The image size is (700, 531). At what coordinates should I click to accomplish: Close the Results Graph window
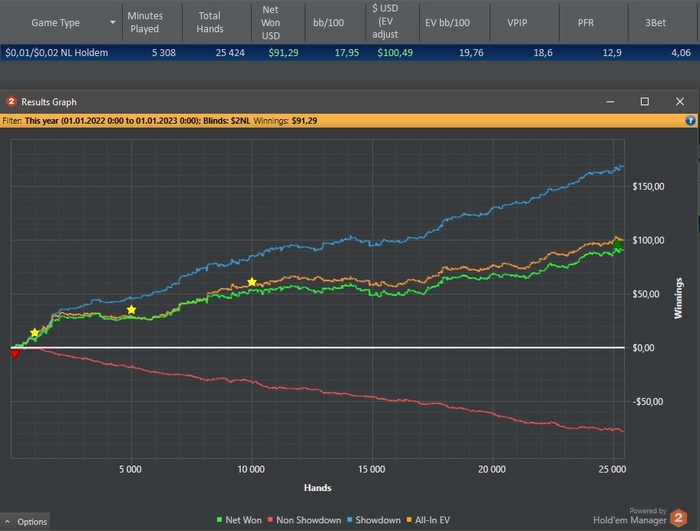point(679,102)
